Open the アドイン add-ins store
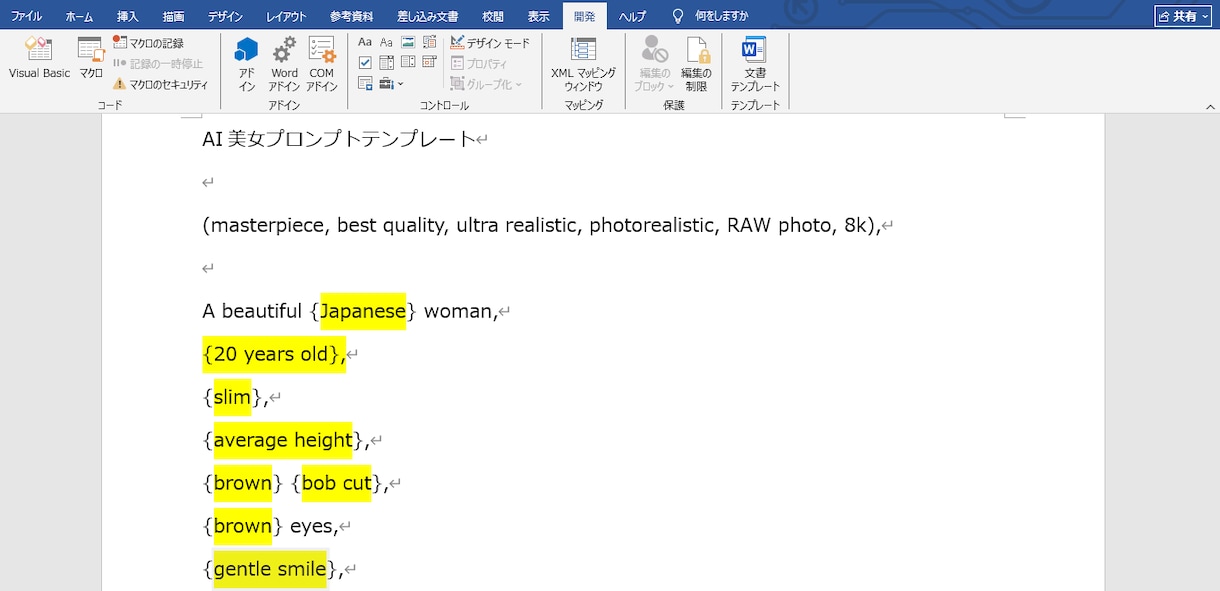The image size is (1220, 591). pyautogui.click(x=246, y=64)
